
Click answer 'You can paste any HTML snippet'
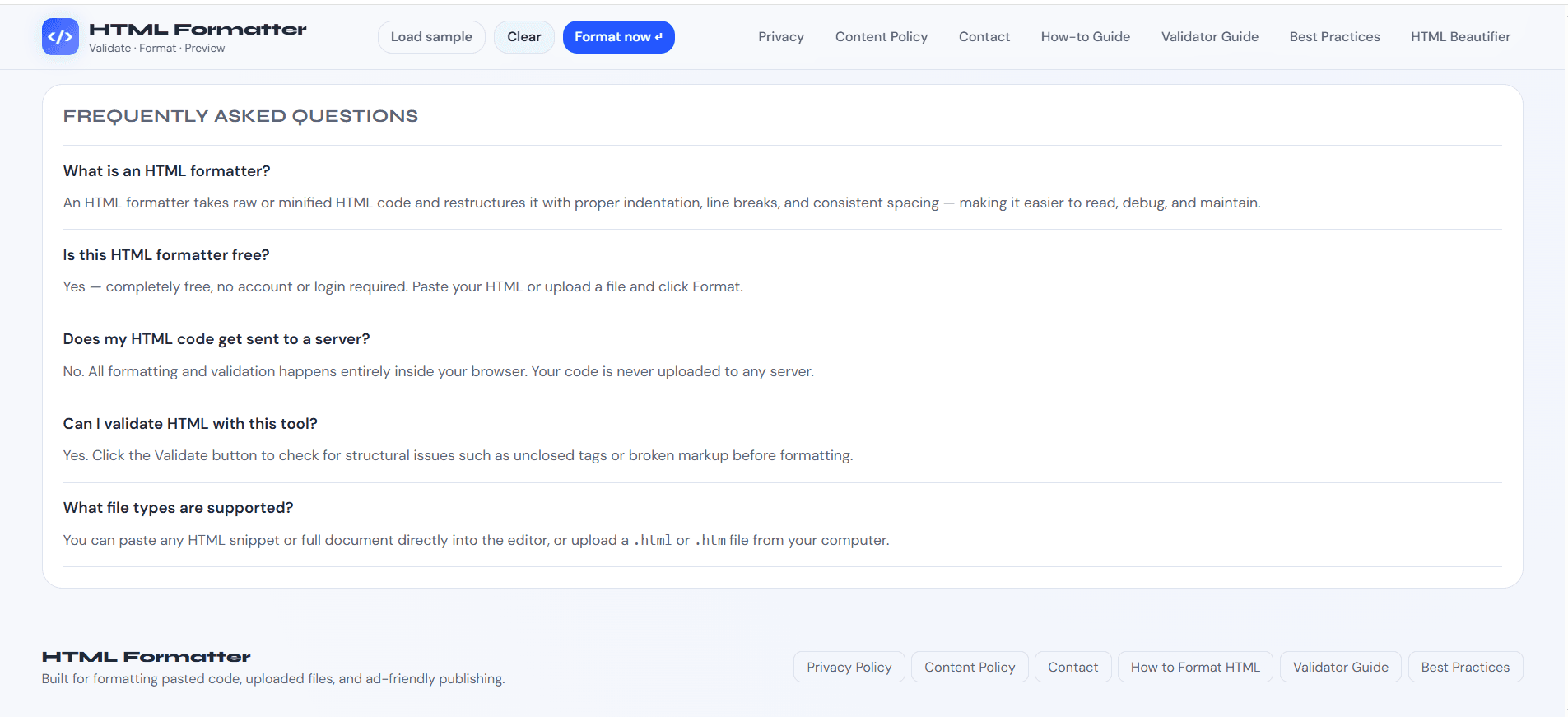coord(477,540)
